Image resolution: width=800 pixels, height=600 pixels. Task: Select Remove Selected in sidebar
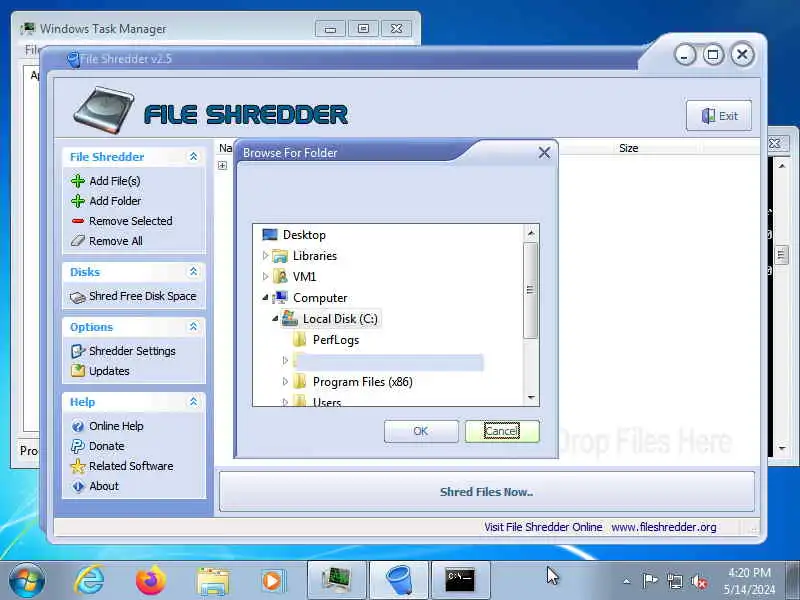(131, 221)
